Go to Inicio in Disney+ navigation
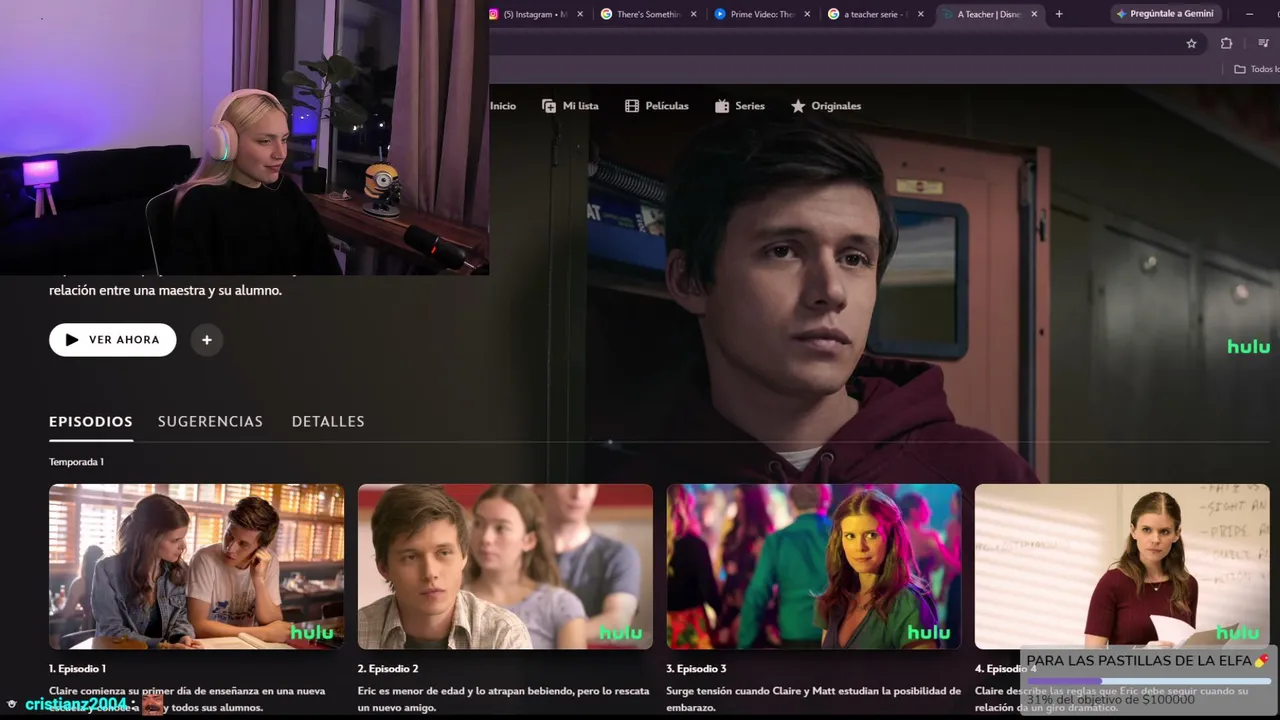Viewport: 1280px width, 720px height. click(503, 106)
